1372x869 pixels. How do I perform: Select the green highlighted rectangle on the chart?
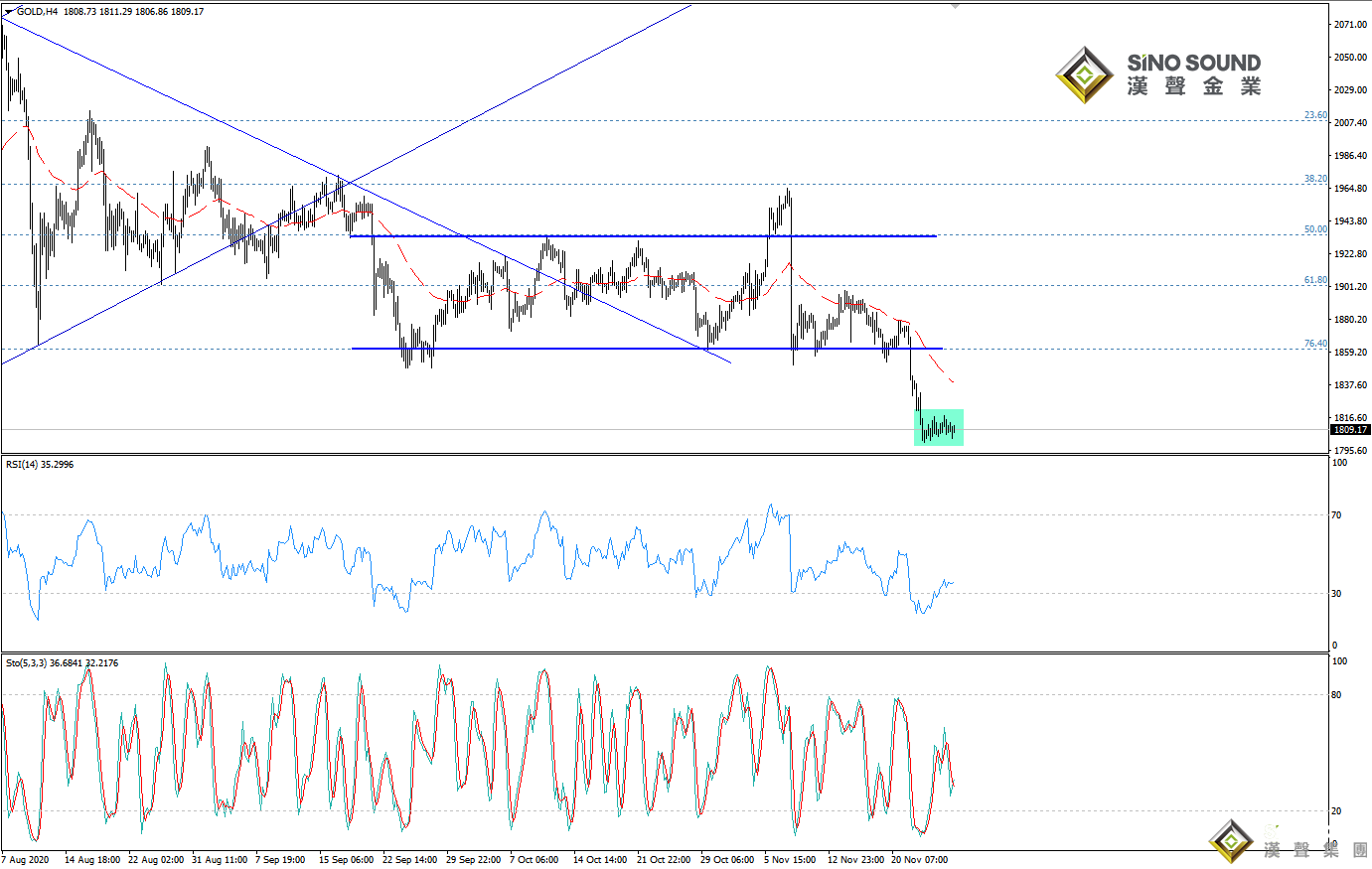click(x=939, y=427)
